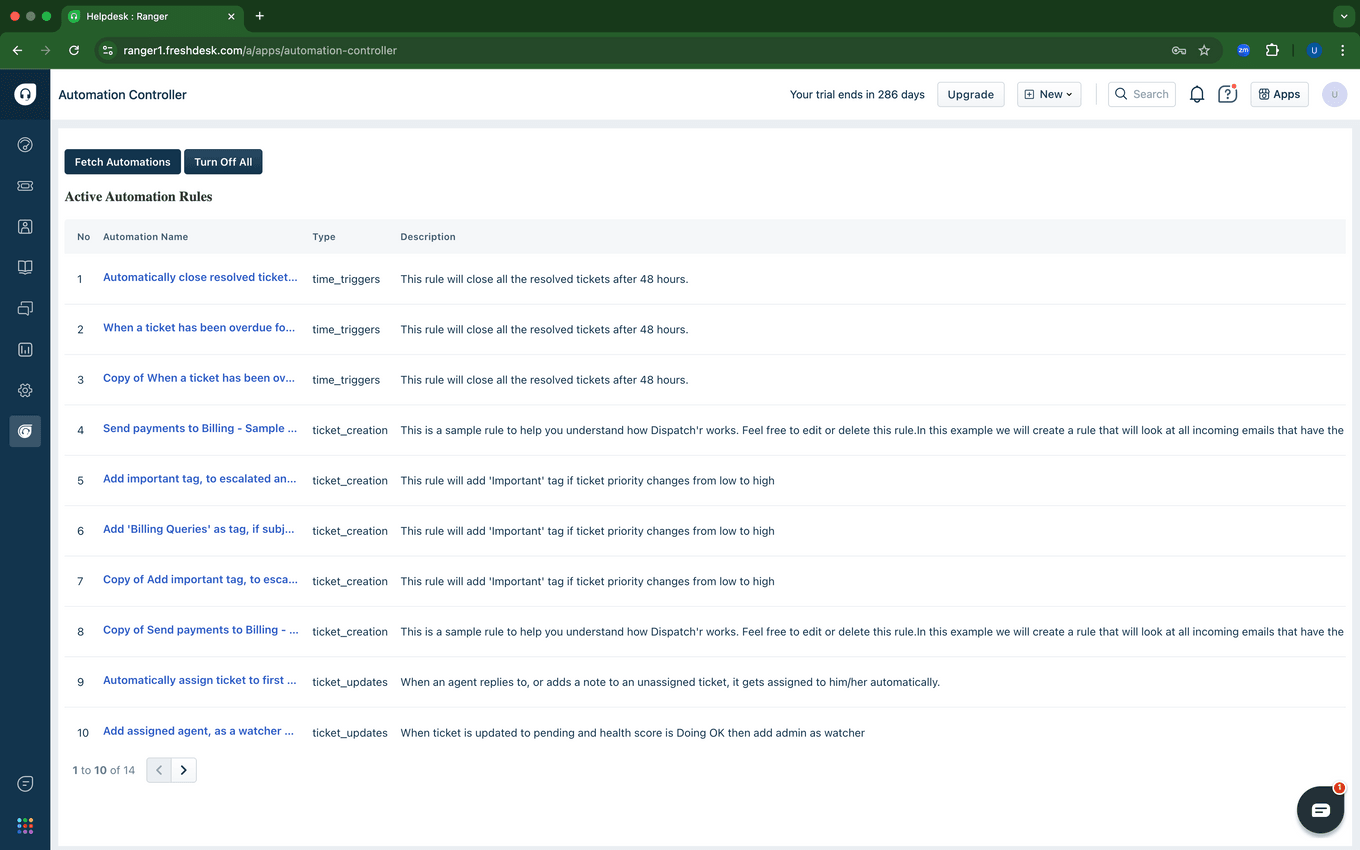Open the Dashboard gauge icon in sidebar
Viewport: 1360px width, 850px height.
[25, 145]
